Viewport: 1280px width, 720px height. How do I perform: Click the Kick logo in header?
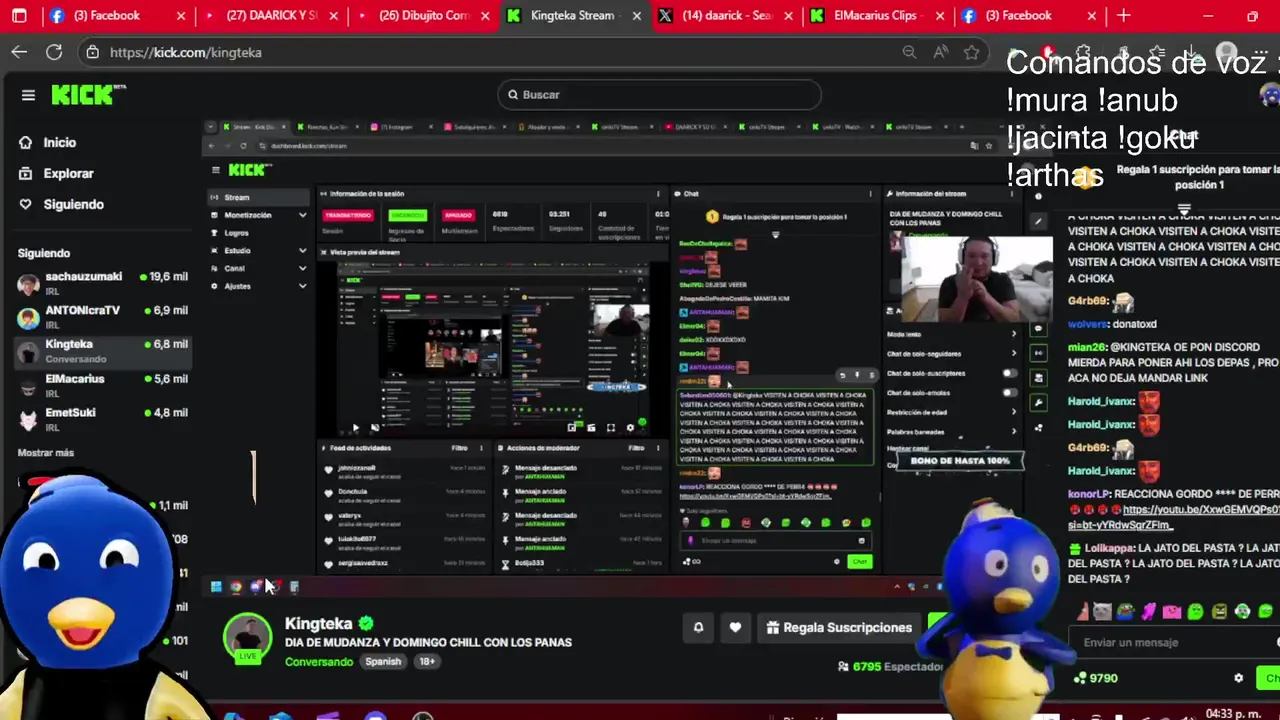(89, 95)
